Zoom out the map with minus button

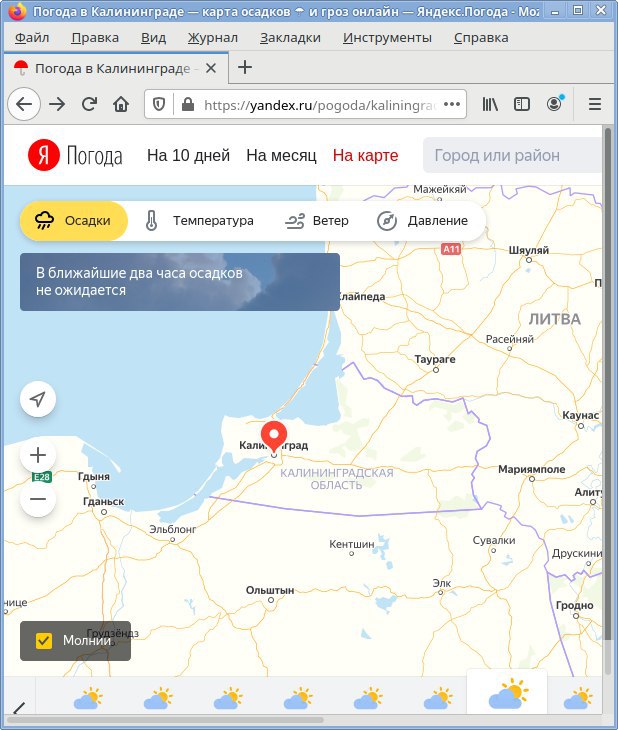[38, 499]
